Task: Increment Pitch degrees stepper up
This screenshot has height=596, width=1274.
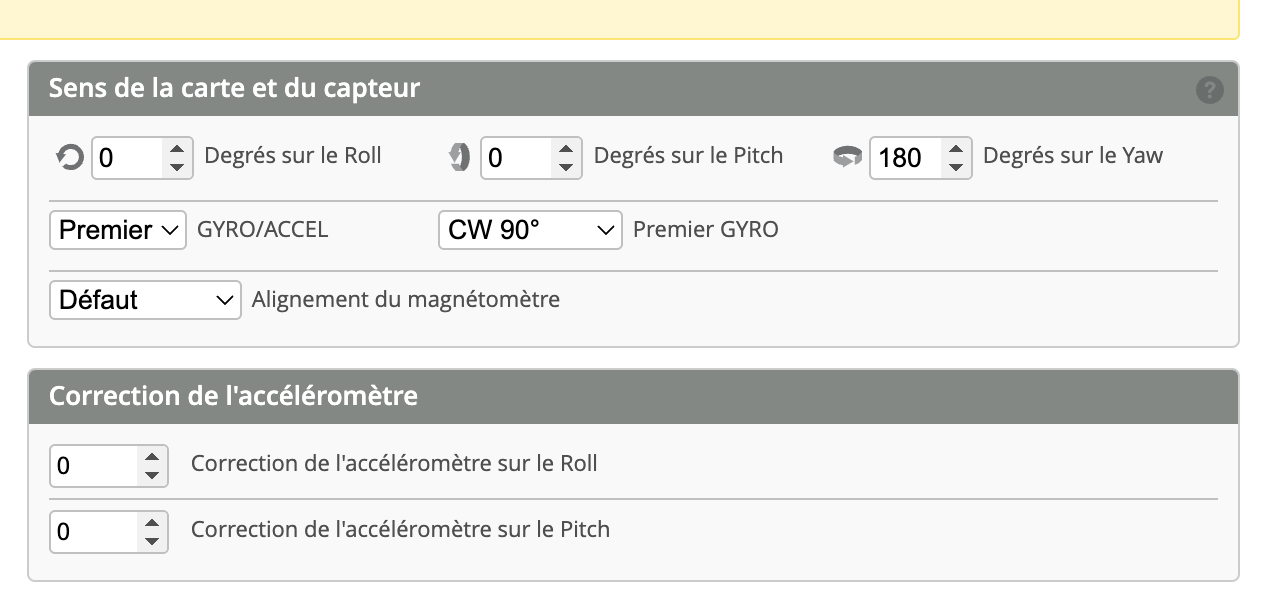Action: (566, 148)
